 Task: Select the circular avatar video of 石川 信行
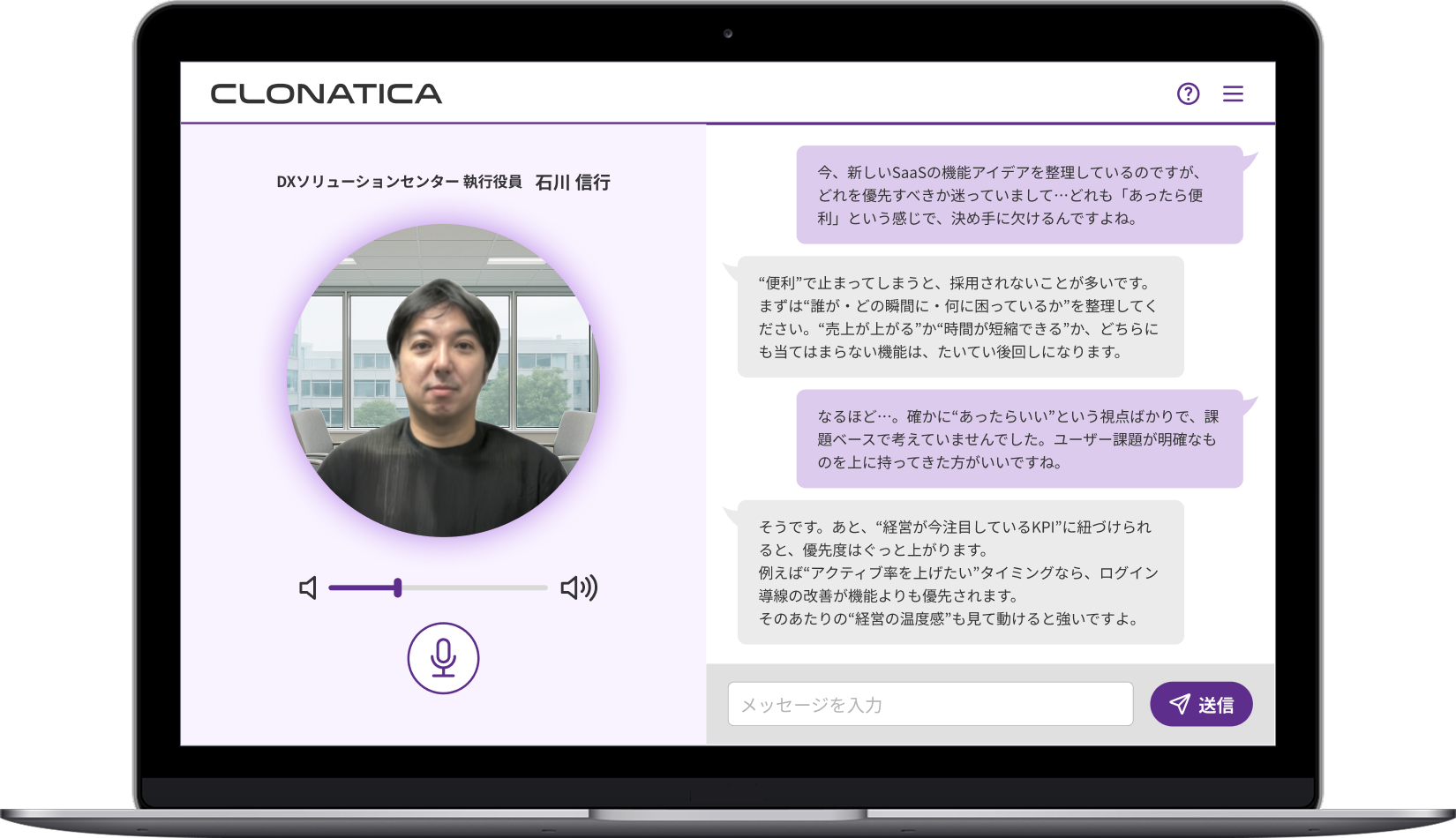[443, 381]
